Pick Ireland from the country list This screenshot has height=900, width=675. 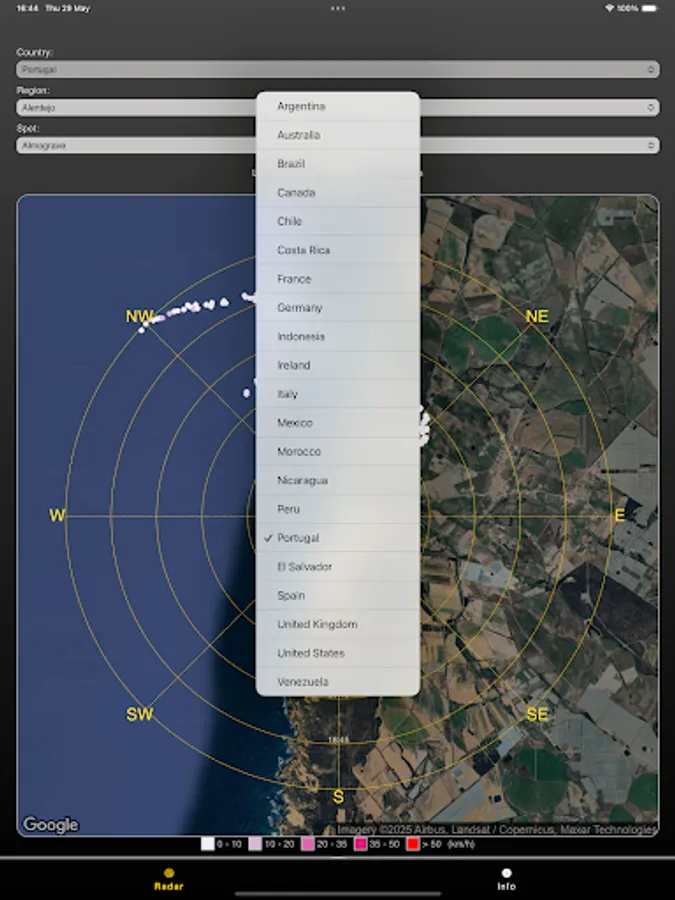pyautogui.click(x=338, y=365)
